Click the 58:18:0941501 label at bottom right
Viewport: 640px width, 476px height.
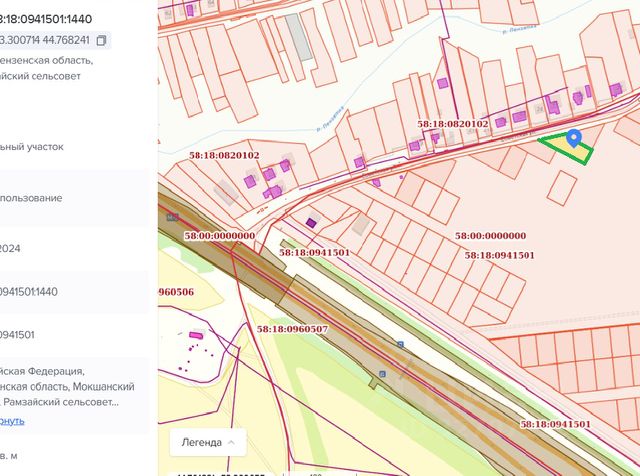point(556,424)
